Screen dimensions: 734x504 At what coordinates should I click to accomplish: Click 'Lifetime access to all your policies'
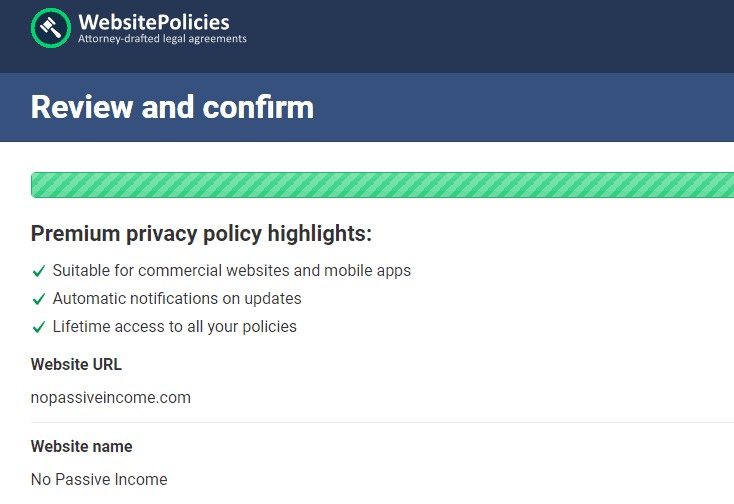coord(174,327)
